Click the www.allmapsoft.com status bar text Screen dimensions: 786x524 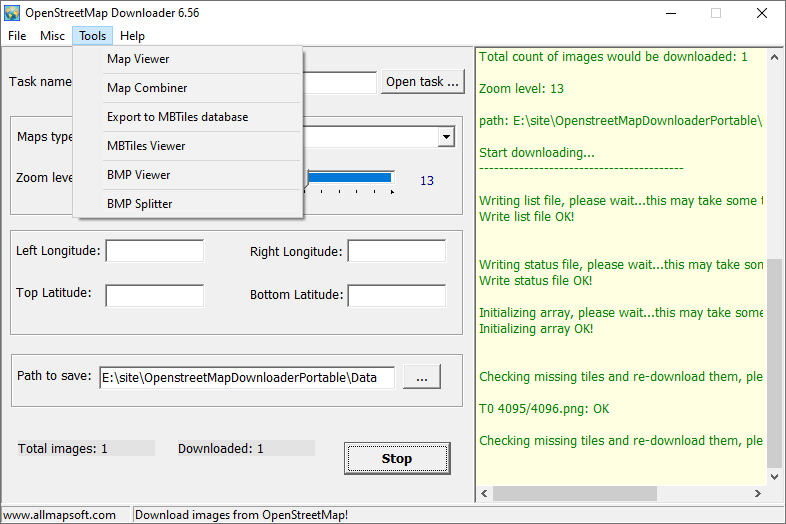click(59, 515)
